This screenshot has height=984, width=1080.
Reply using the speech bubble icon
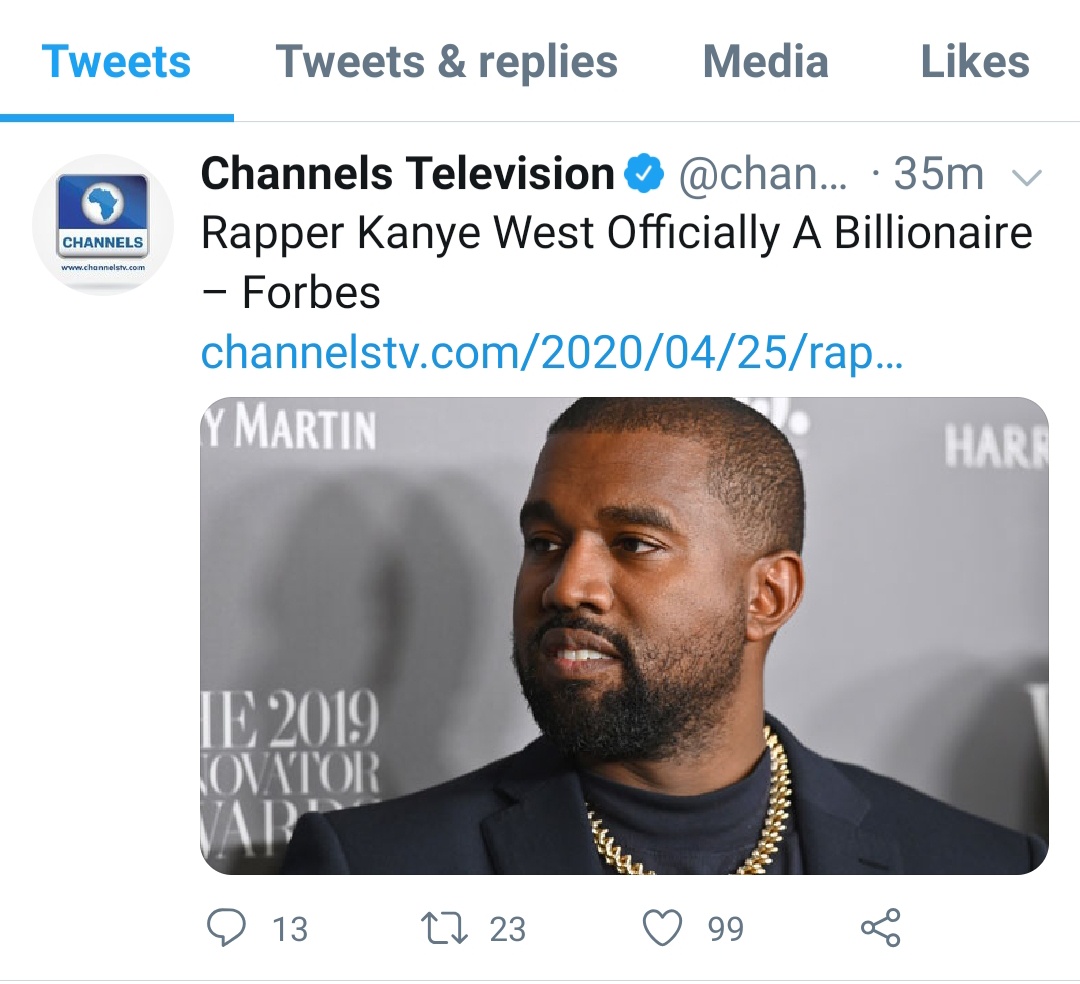click(x=226, y=928)
